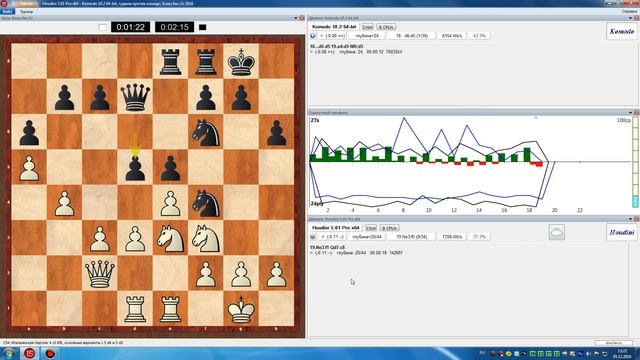
Task: Click the ChessBase application orb icon
Action: (4, 3)
